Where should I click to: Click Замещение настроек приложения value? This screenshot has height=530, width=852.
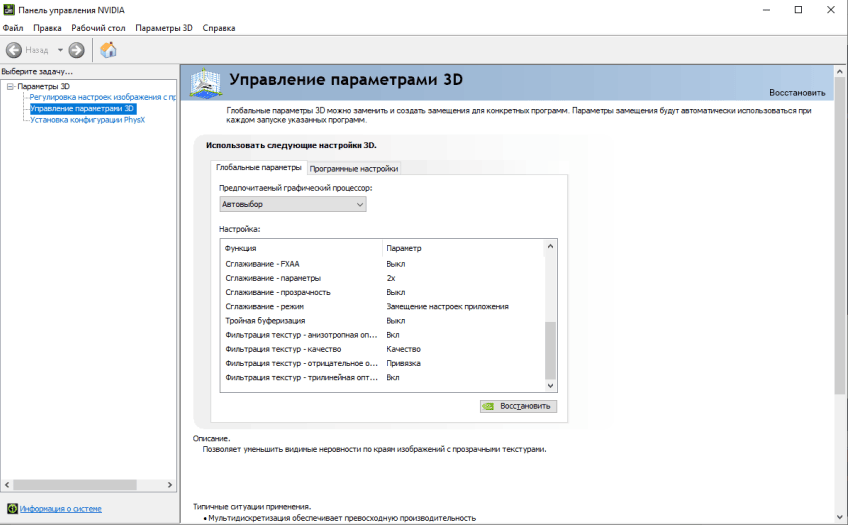[449, 308]
